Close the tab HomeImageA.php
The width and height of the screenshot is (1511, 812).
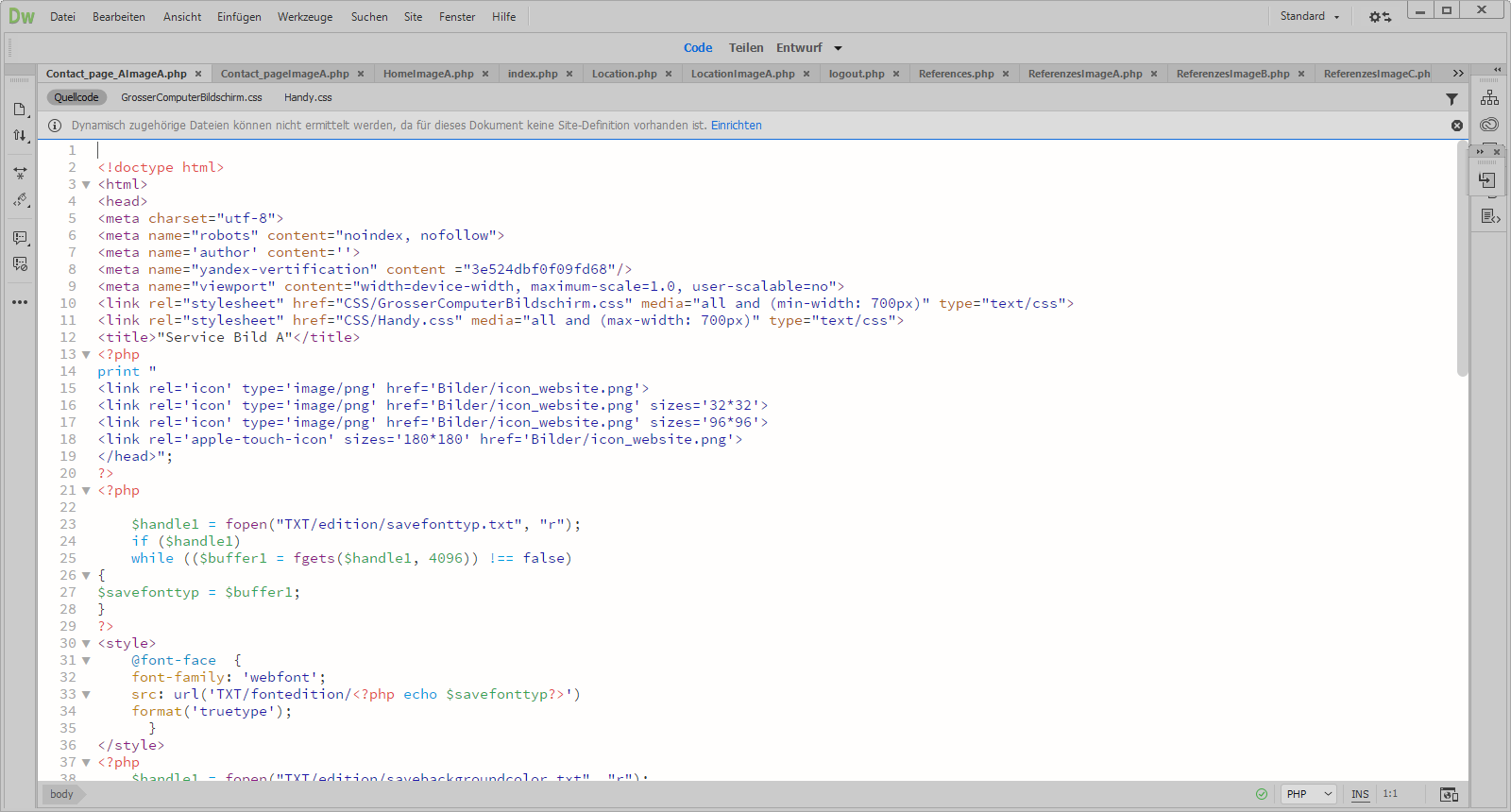pyautogui.click(x=485, y=74)
